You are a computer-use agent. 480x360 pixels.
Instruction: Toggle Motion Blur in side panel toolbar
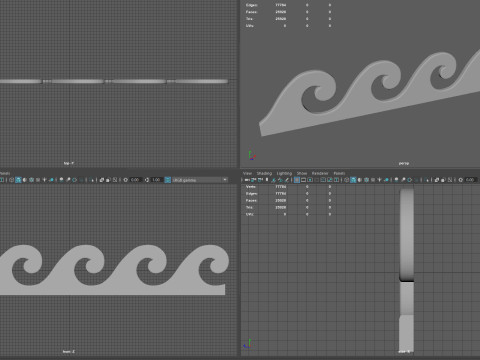403,180
